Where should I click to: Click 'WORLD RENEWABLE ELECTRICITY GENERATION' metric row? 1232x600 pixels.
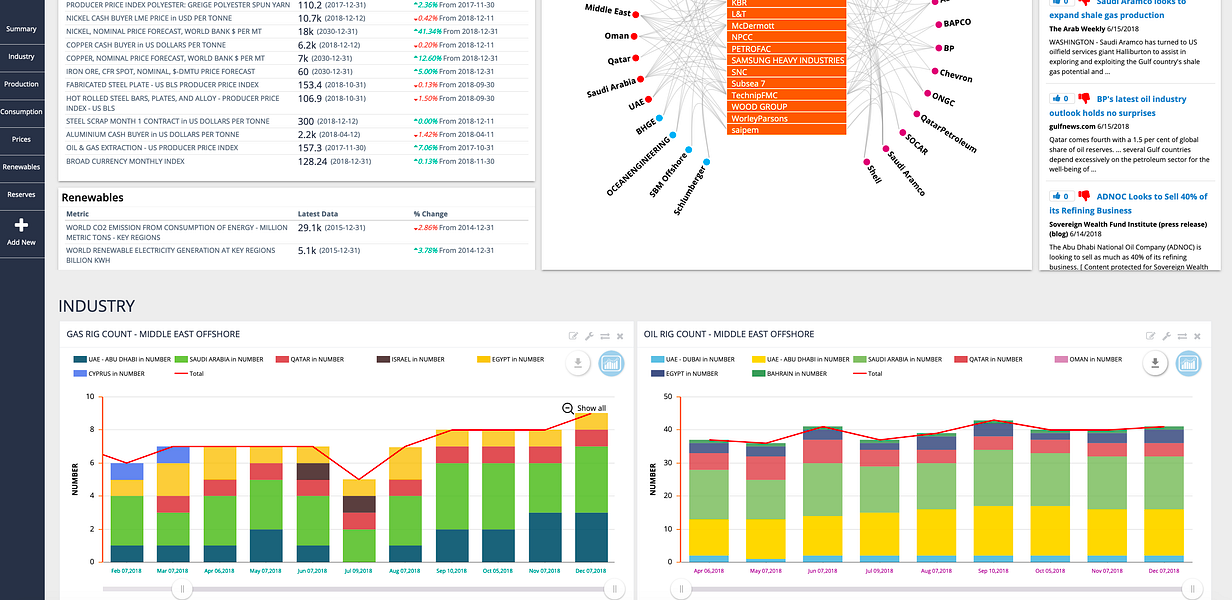tap(297, 255)
